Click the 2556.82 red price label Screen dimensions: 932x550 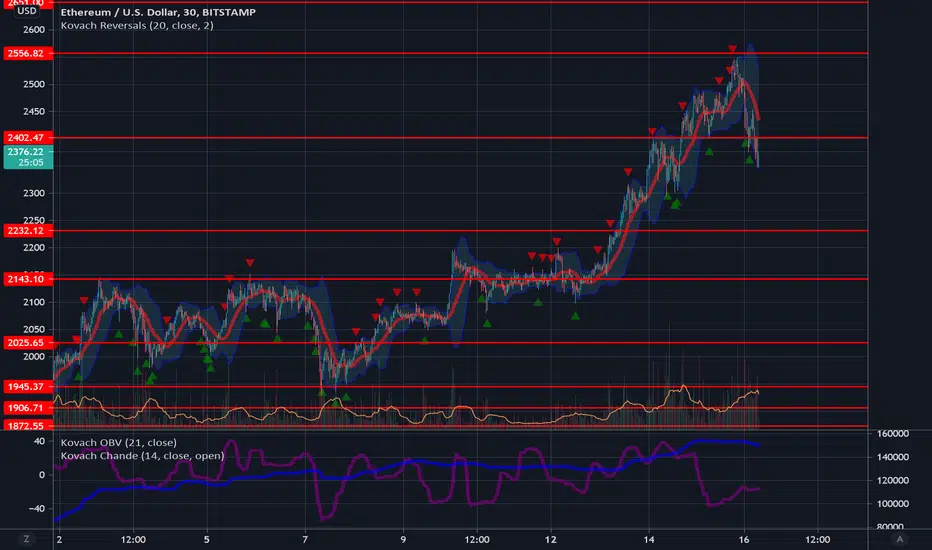click(28, 54)
